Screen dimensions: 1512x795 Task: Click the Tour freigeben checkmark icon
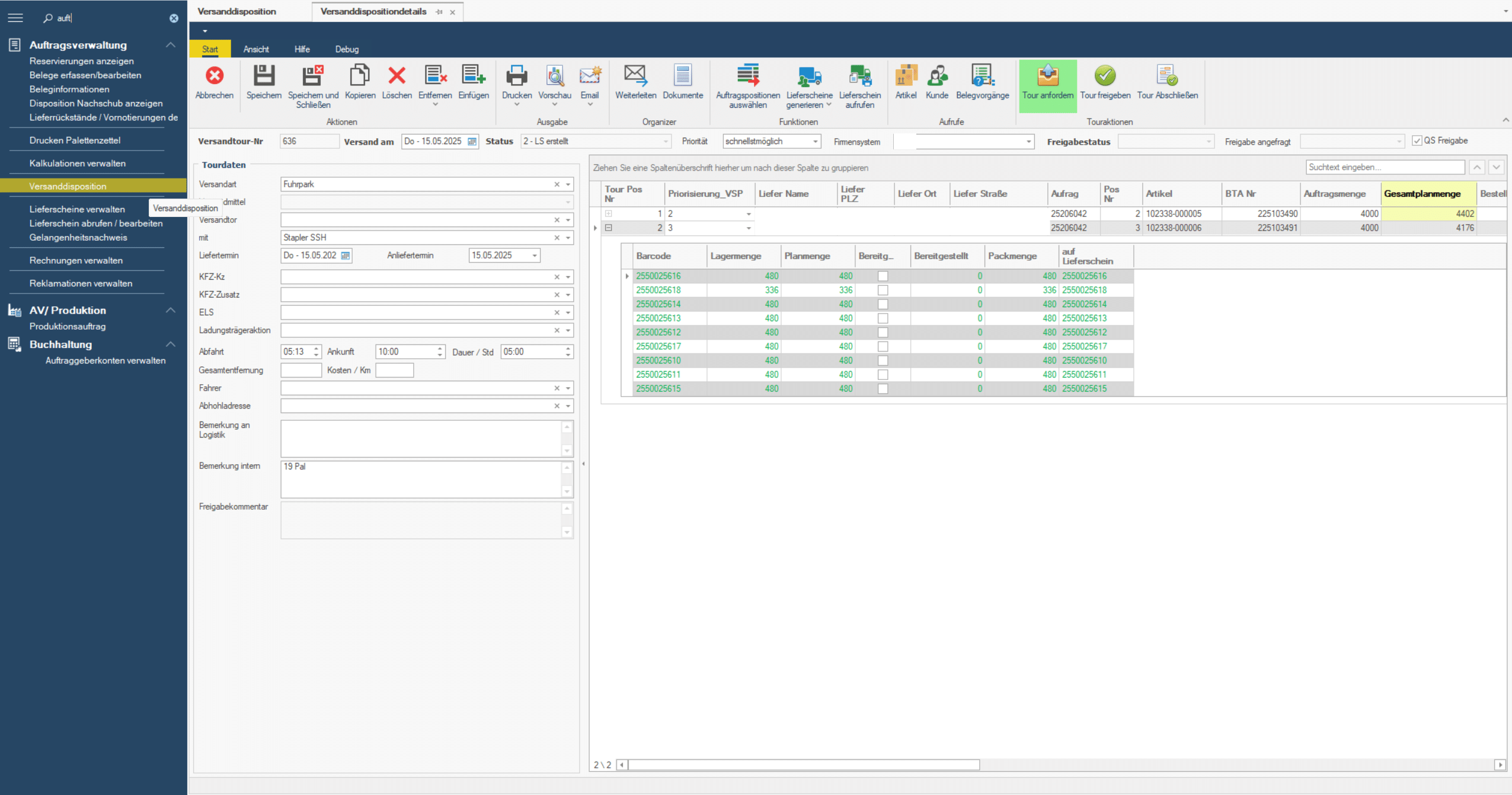[1105, 76]
